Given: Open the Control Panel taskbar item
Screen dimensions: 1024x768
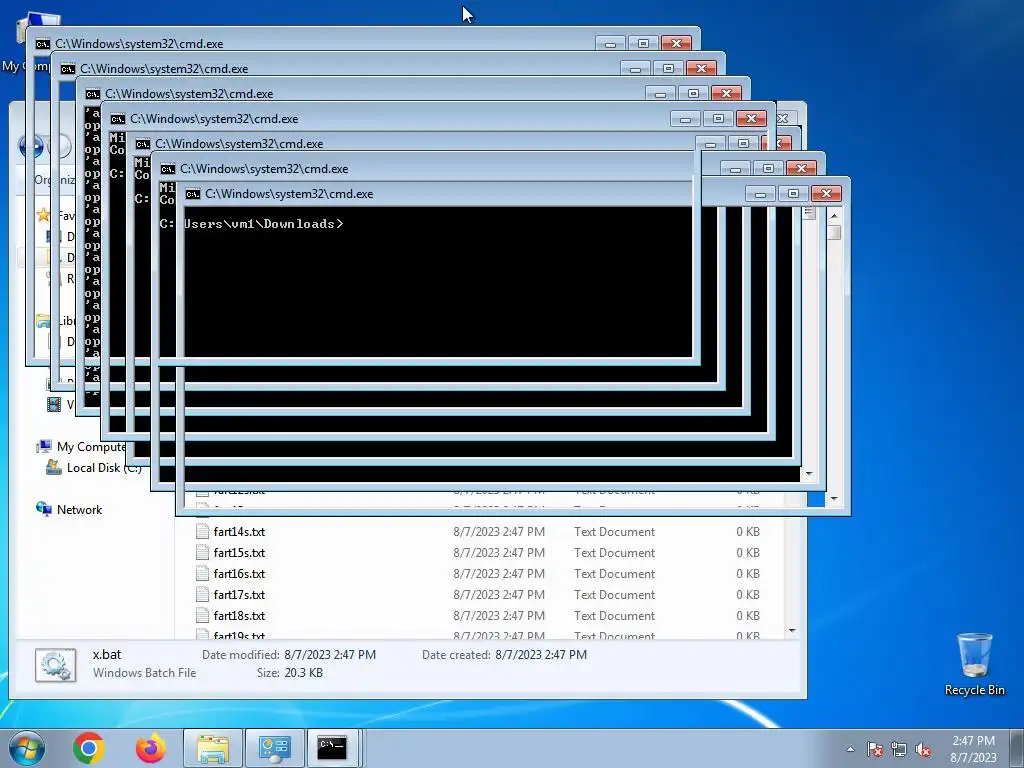Looking at the screenshot, I should click(x=274, y=748).
